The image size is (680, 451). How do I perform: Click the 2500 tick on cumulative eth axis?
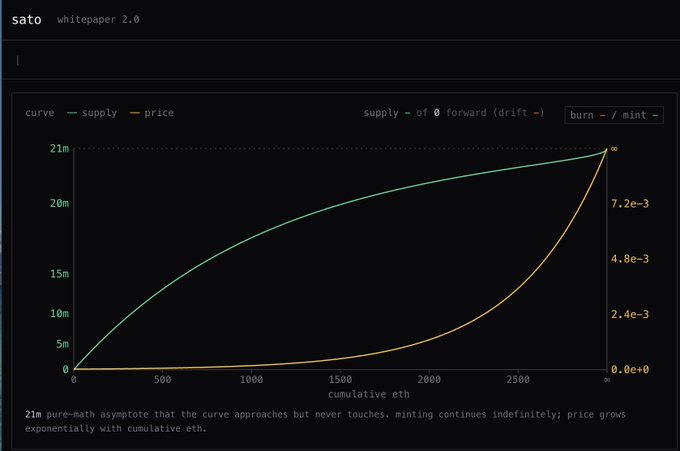click(x=518, y=380)
